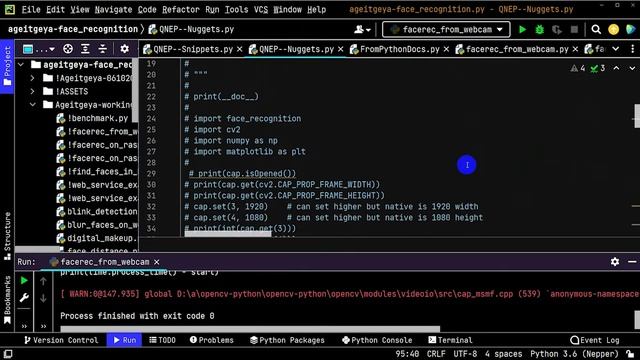Open editor tabs more options menu
The width and height of the screenshot is (640, 360).
633,49
